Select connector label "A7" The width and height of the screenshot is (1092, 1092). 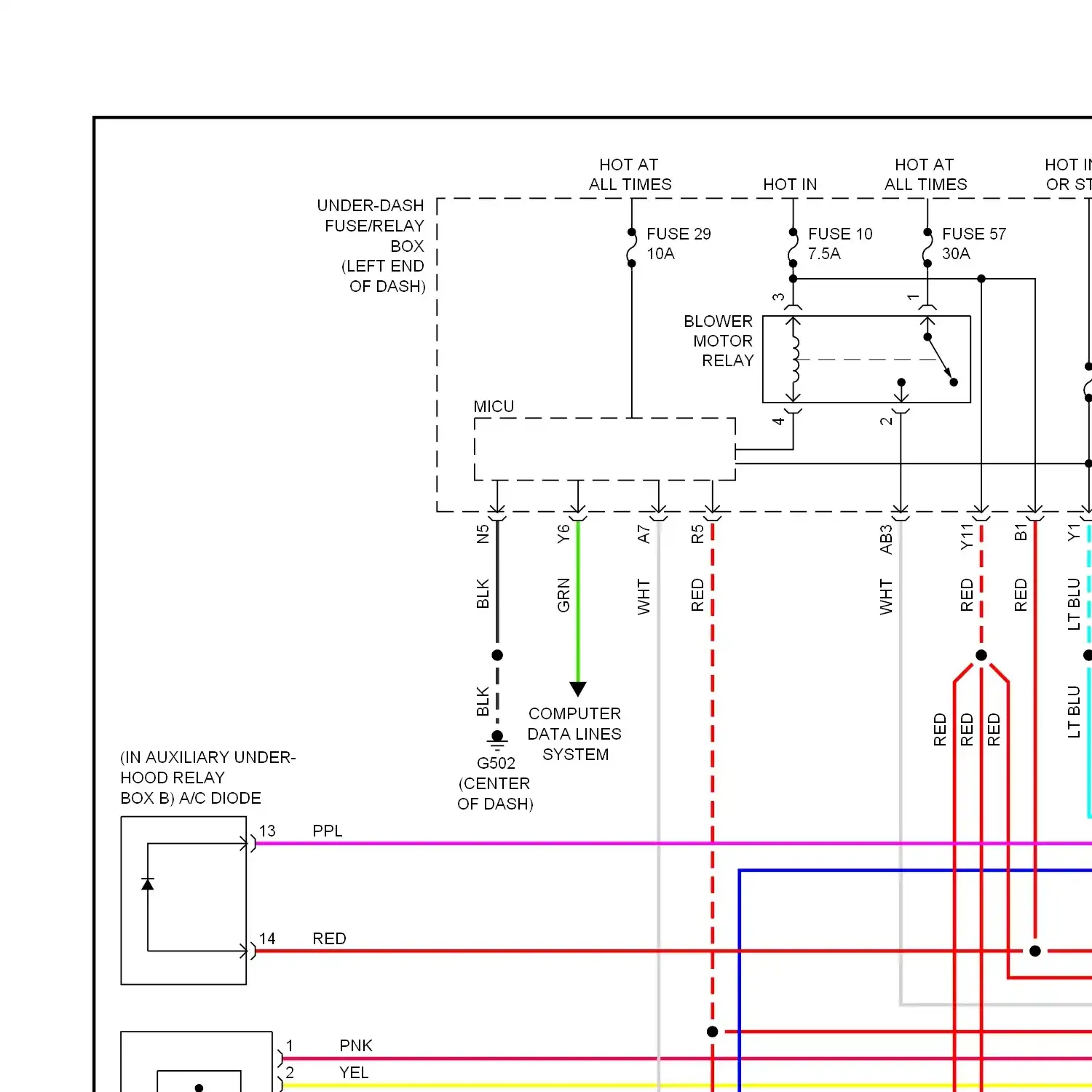coord(644,534)
